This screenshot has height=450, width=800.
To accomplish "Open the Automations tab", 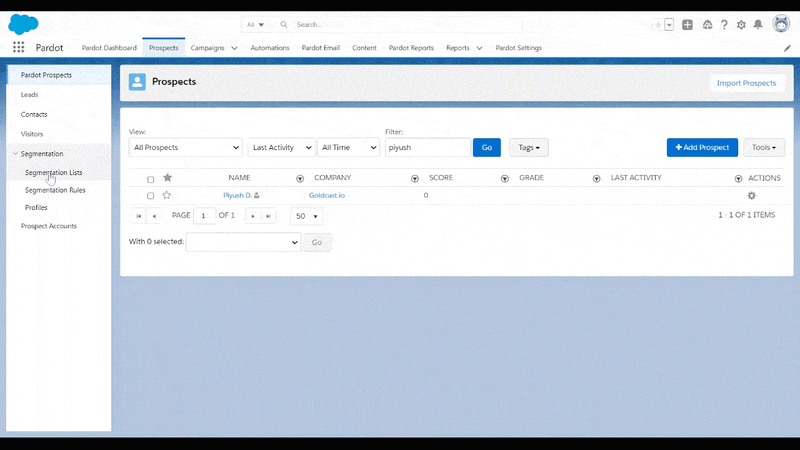I will (x=269, y=47).
